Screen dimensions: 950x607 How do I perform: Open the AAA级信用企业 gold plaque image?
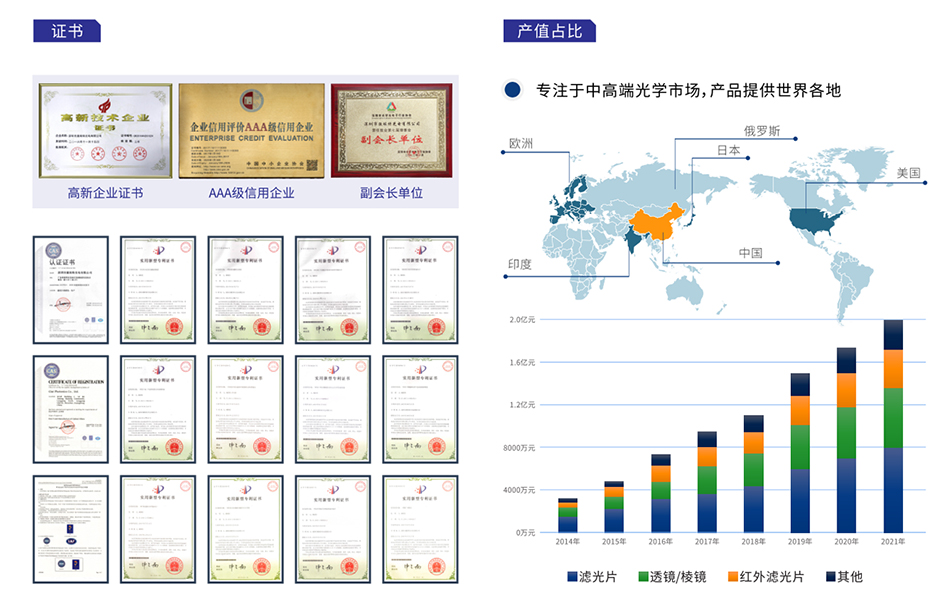pos(251,130)
